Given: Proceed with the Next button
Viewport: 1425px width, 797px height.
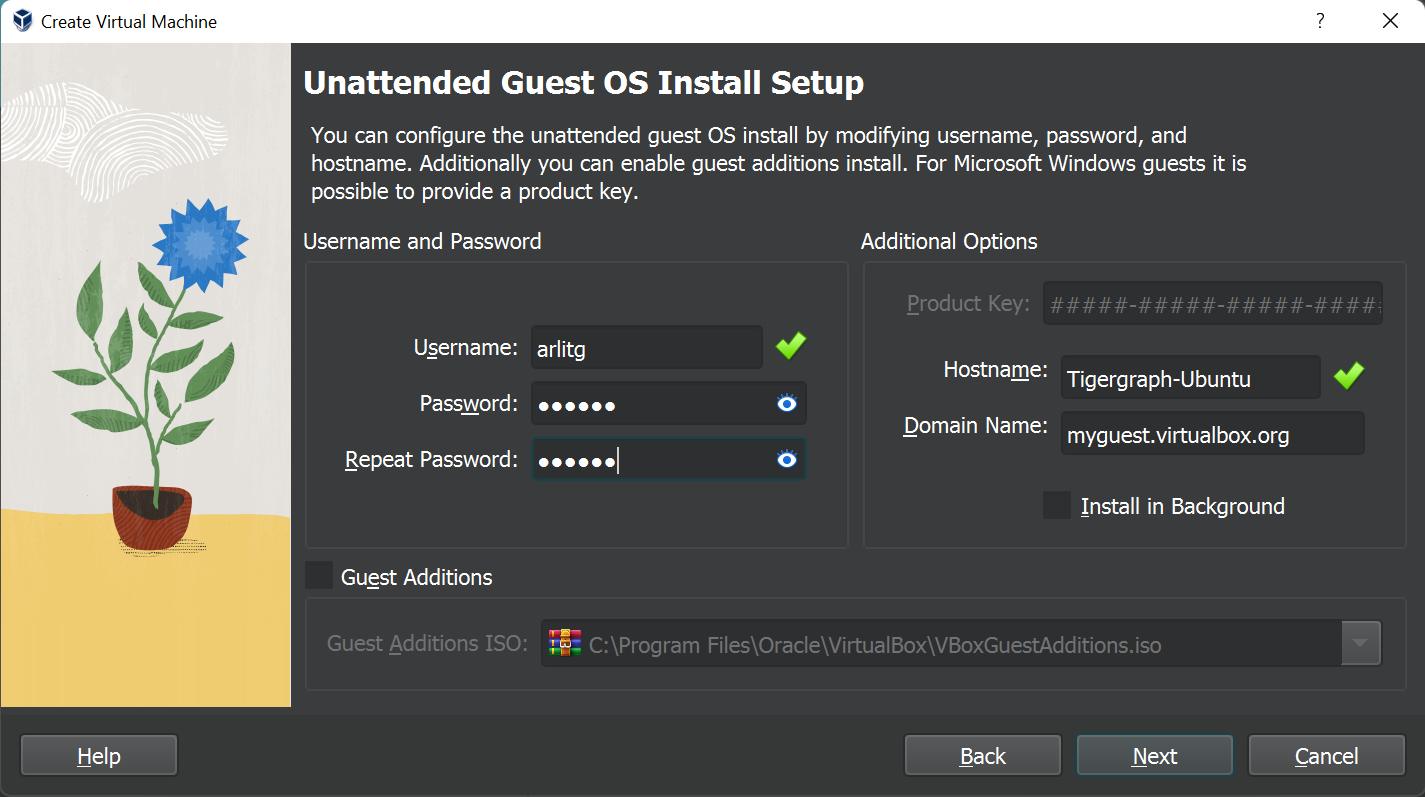Looking at the screenshot, I should (1155, 755).
